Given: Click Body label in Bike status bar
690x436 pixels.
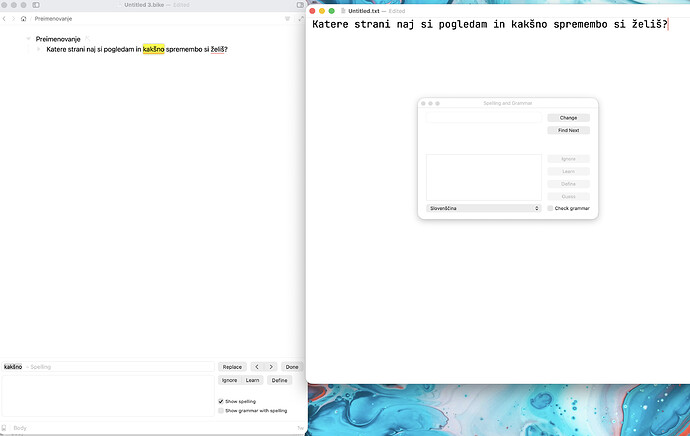Looking at the screenshot, I should click(20, 428).
